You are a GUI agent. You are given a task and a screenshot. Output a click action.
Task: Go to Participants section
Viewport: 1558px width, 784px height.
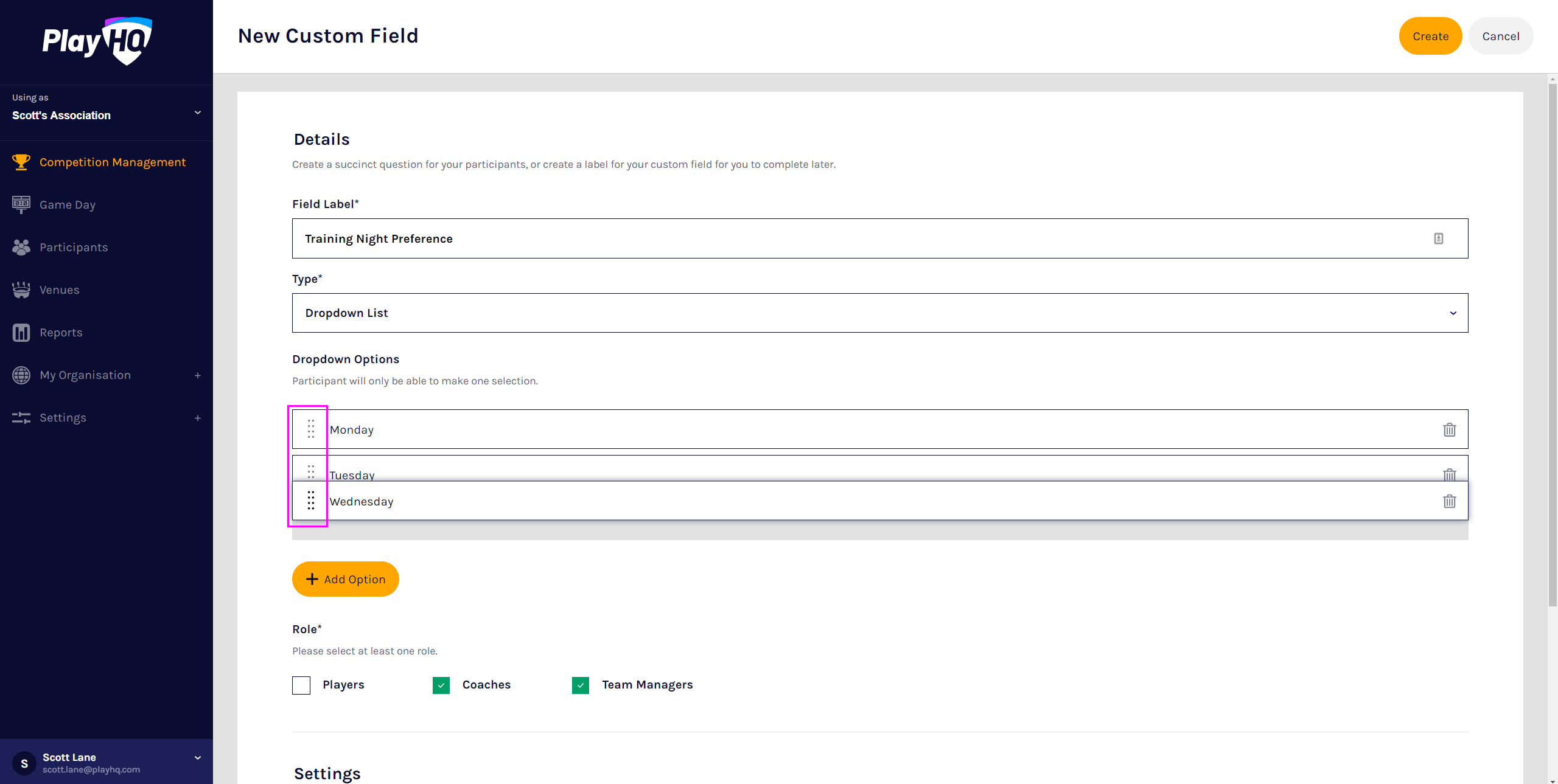(x=73, y=248)
